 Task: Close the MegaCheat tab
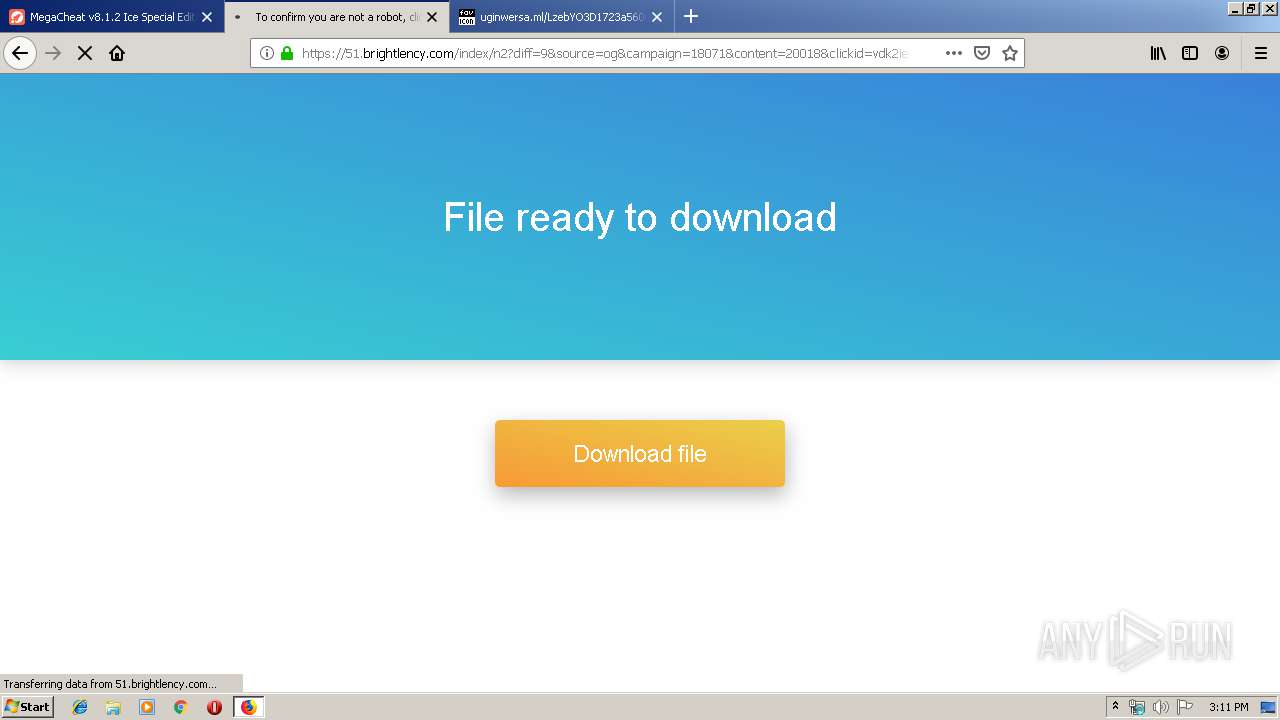click(207, 17)
